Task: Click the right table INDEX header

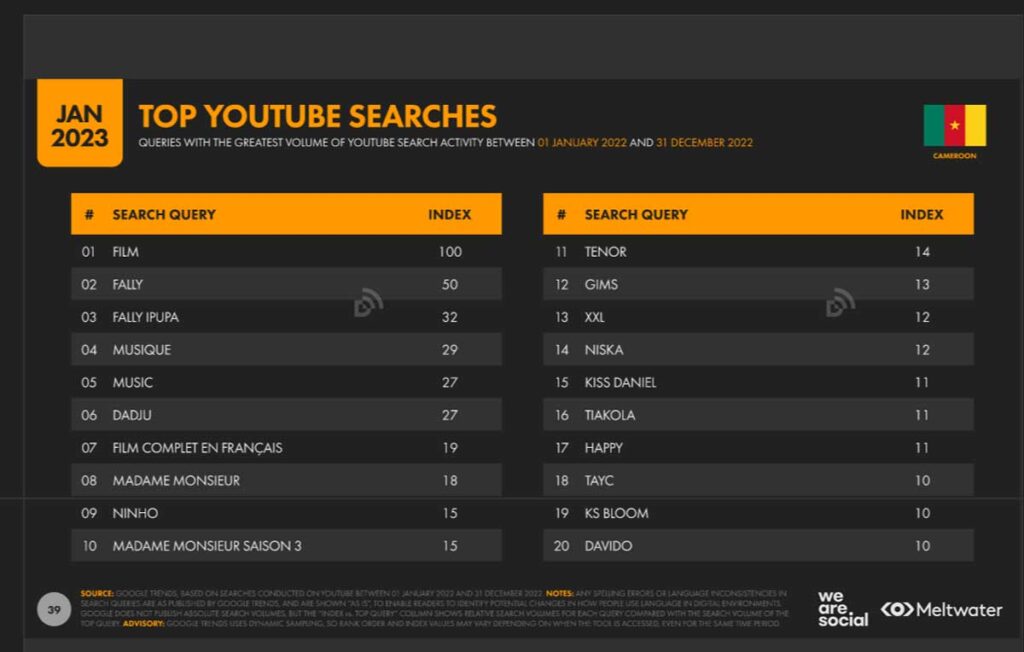Action: pyautogui.click(x=921, y=214)
